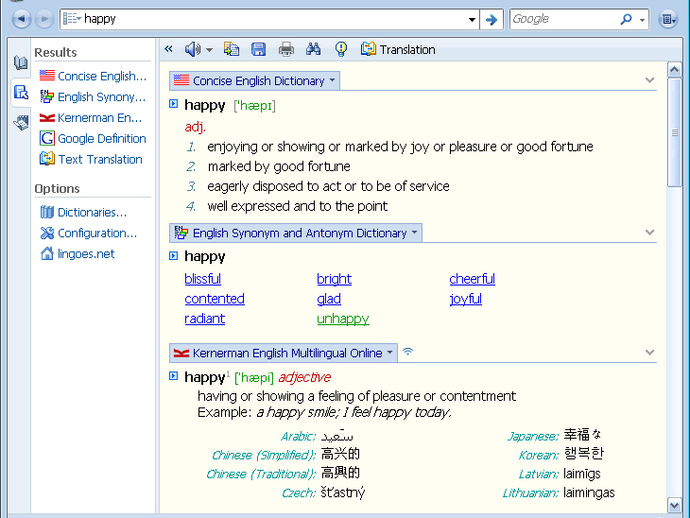This screenshot has width=690, height=518.
Task: Click the synonym radiant
Action: click(205, 319)
